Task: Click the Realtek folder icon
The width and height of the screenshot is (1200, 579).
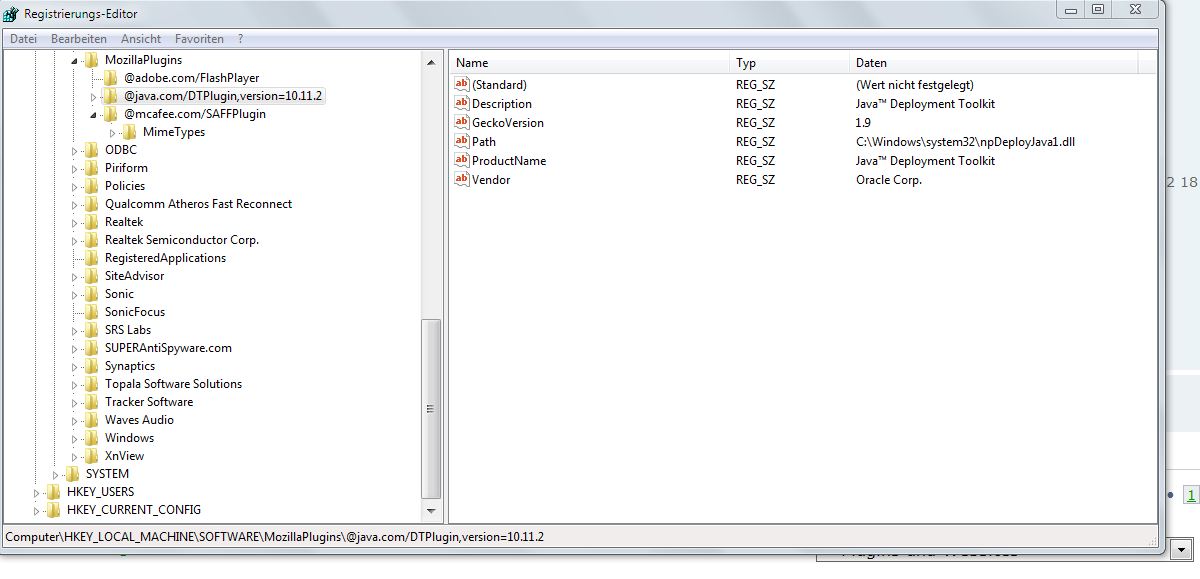Action: tap(92, 222)
